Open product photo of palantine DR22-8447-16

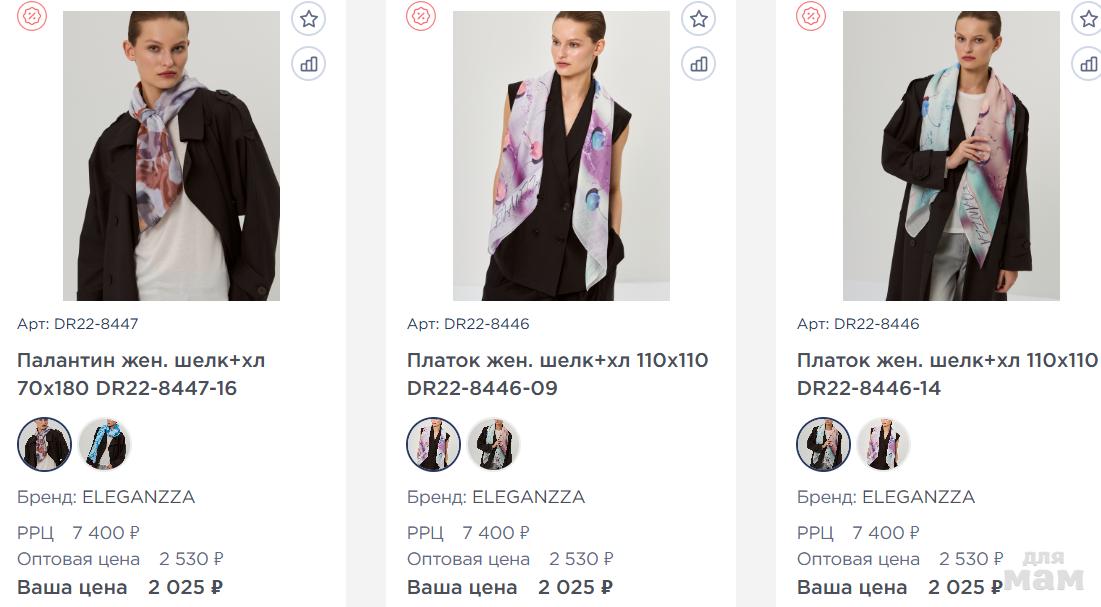tap(171, 156)
